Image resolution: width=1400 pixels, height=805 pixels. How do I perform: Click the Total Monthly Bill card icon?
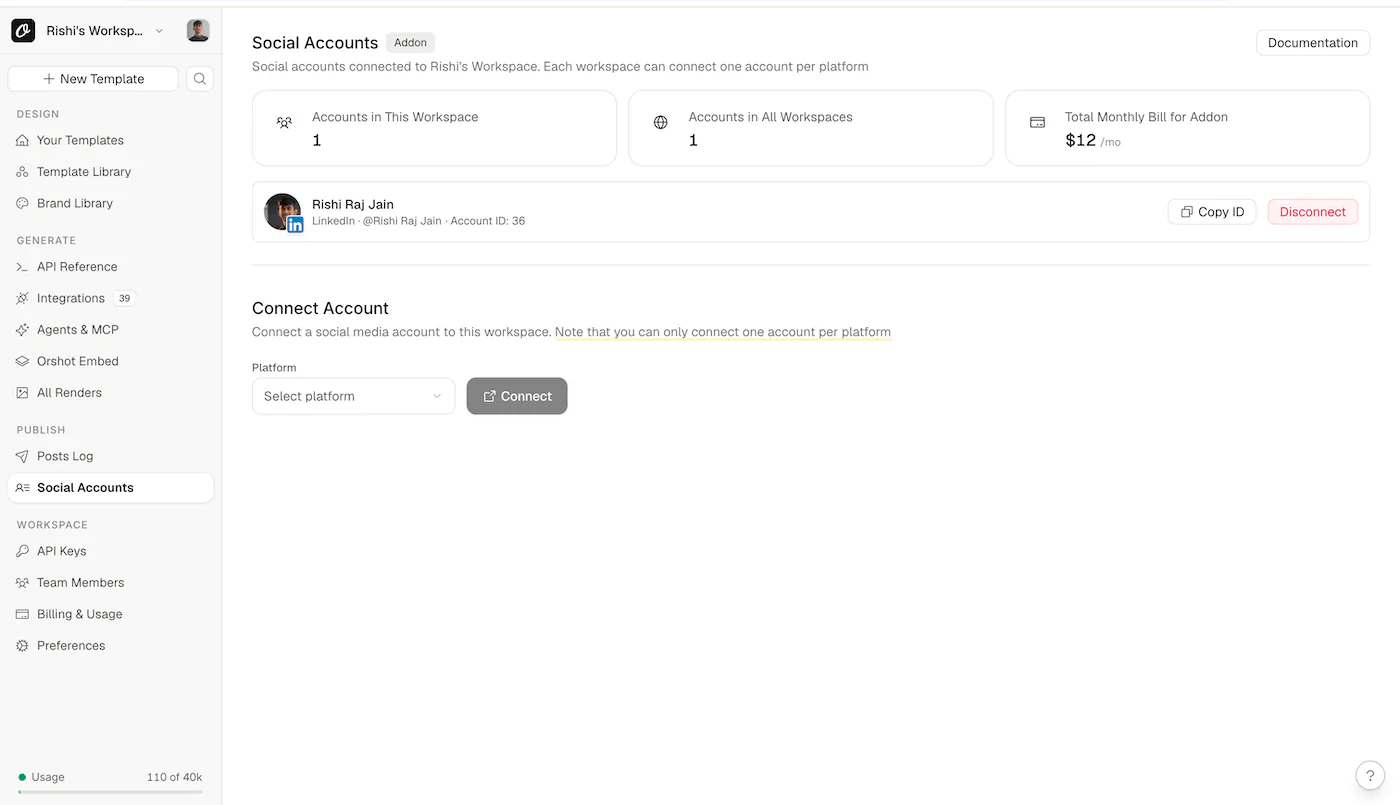click(x=1037, y=123)
